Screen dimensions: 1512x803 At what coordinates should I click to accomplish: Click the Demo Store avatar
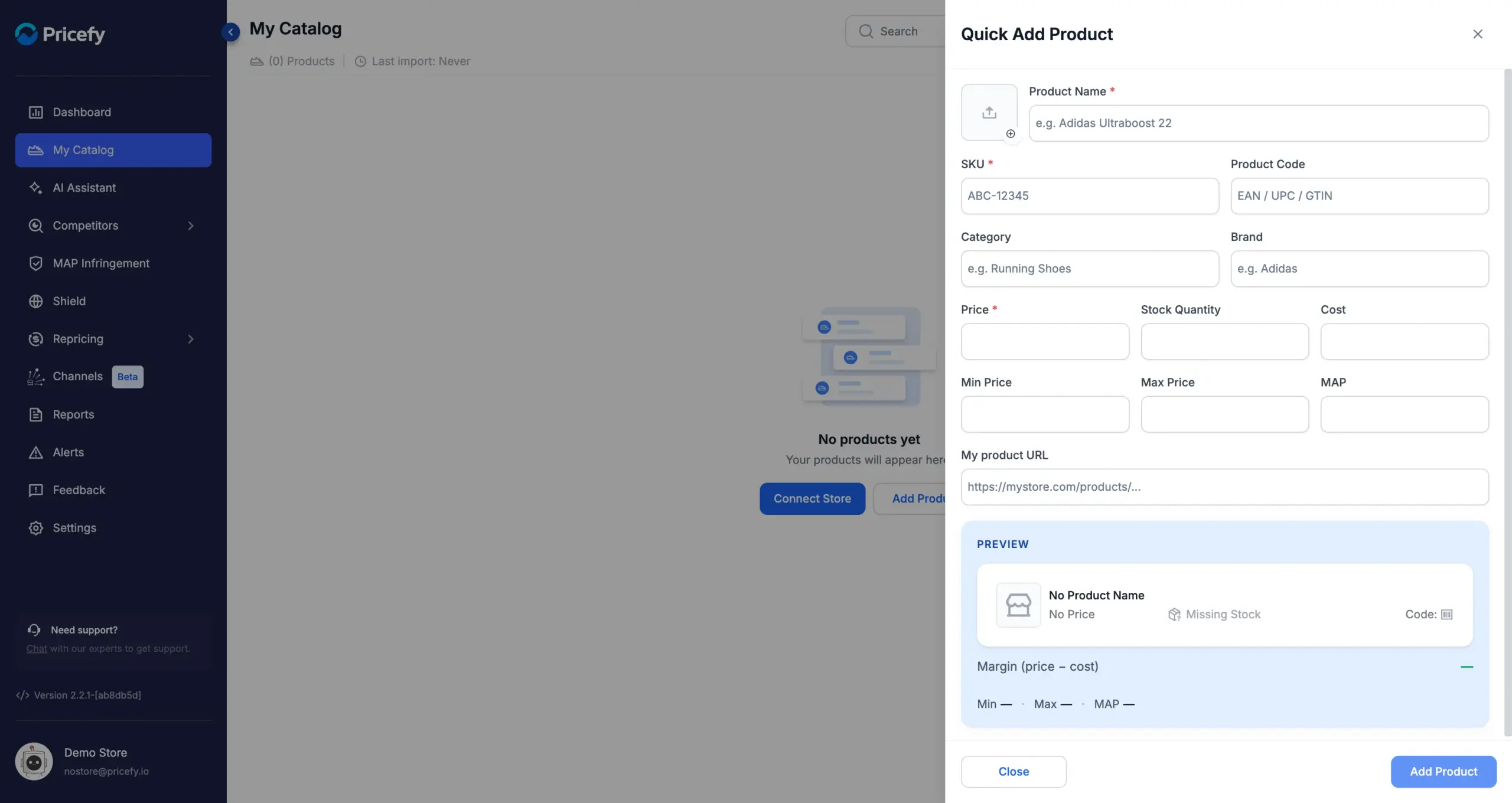[x=34, y=761]
